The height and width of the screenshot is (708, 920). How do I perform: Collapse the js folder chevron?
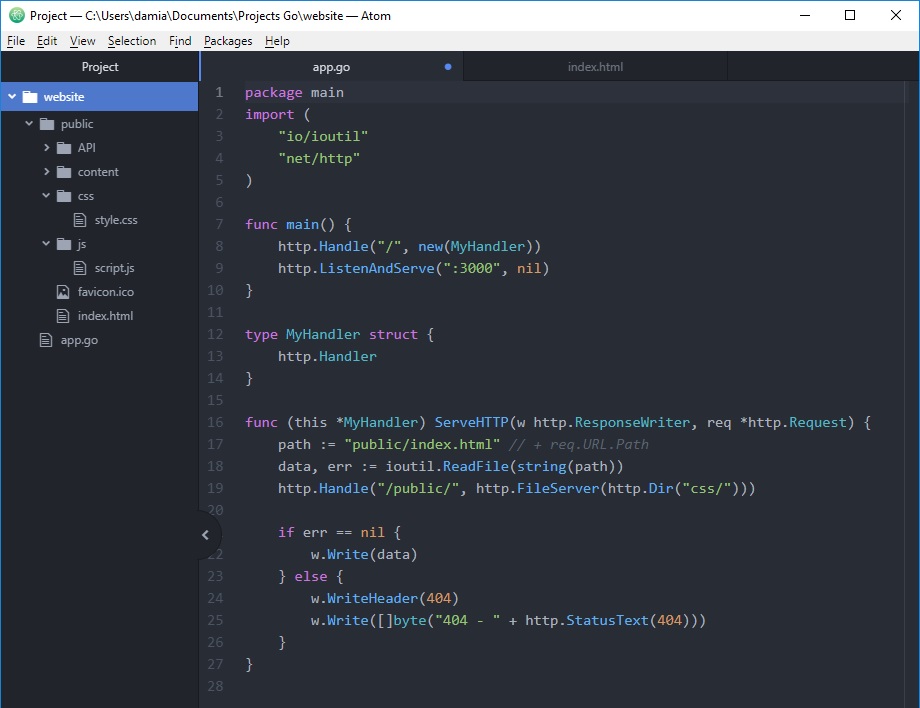(x=47, y=244)
